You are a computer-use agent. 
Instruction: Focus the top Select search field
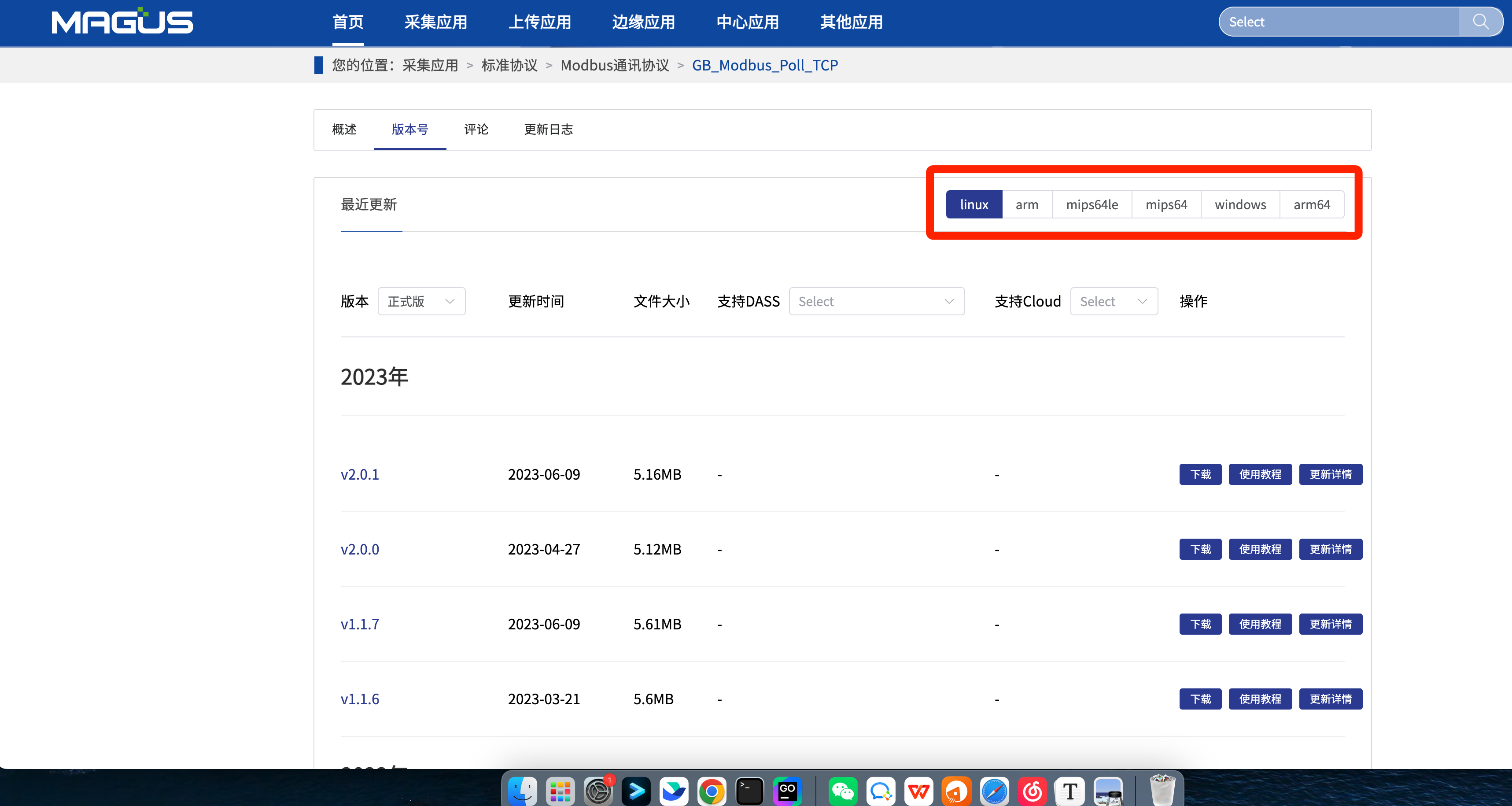[x=1339, y=22]
